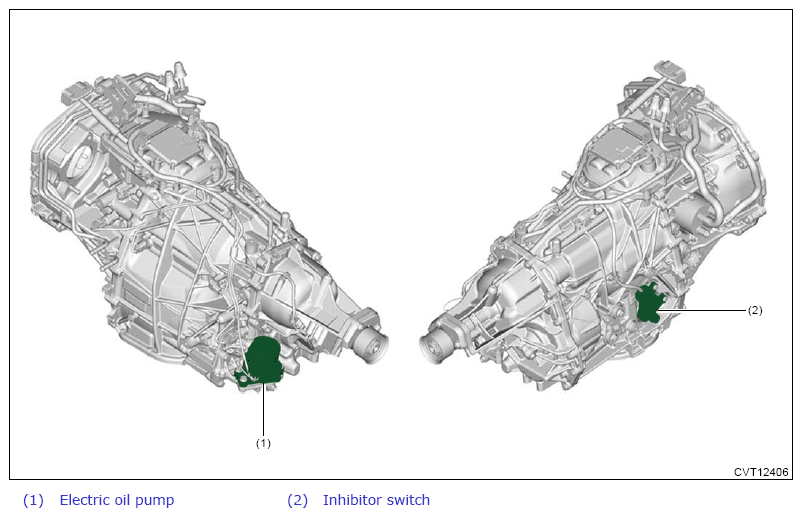Click the wiring connector atop right transmission

point(667,71)
